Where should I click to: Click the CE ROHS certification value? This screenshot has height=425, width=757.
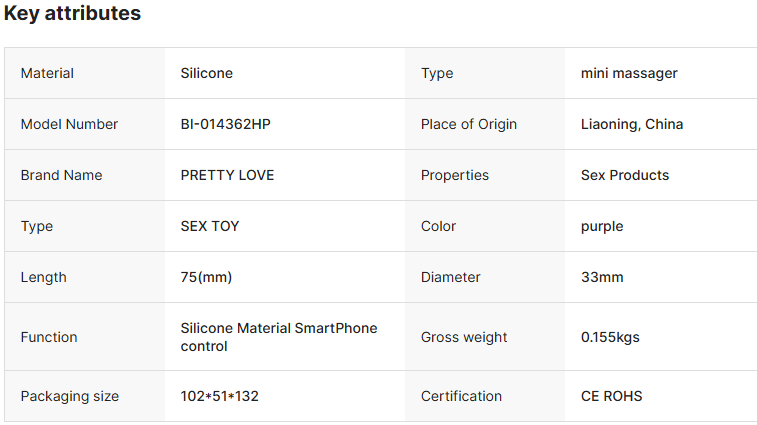612,396
